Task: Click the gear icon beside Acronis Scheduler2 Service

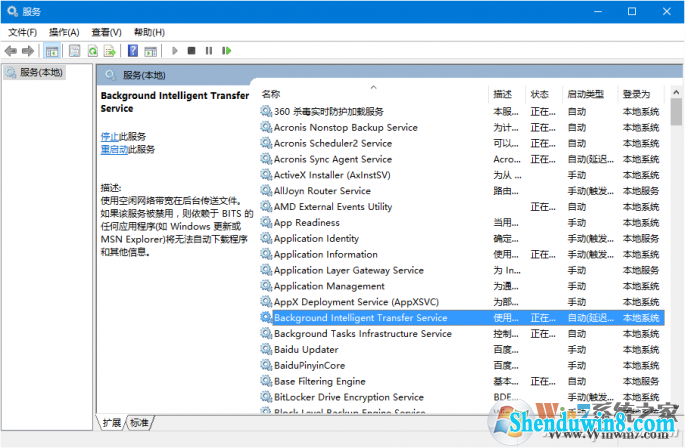Action: [266, 143]
